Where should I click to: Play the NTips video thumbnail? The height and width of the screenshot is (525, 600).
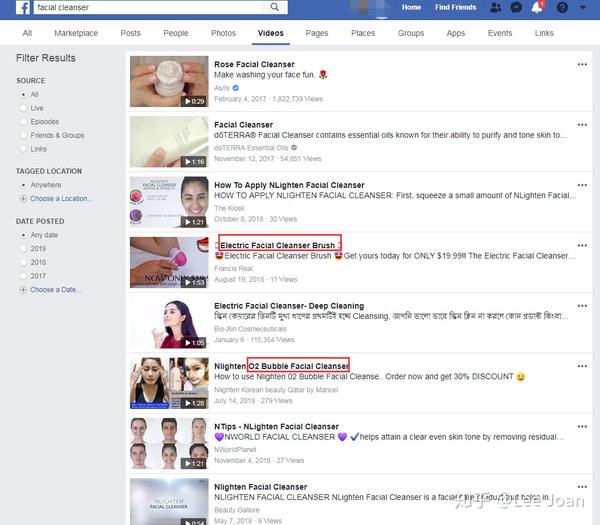coord(169,443)
